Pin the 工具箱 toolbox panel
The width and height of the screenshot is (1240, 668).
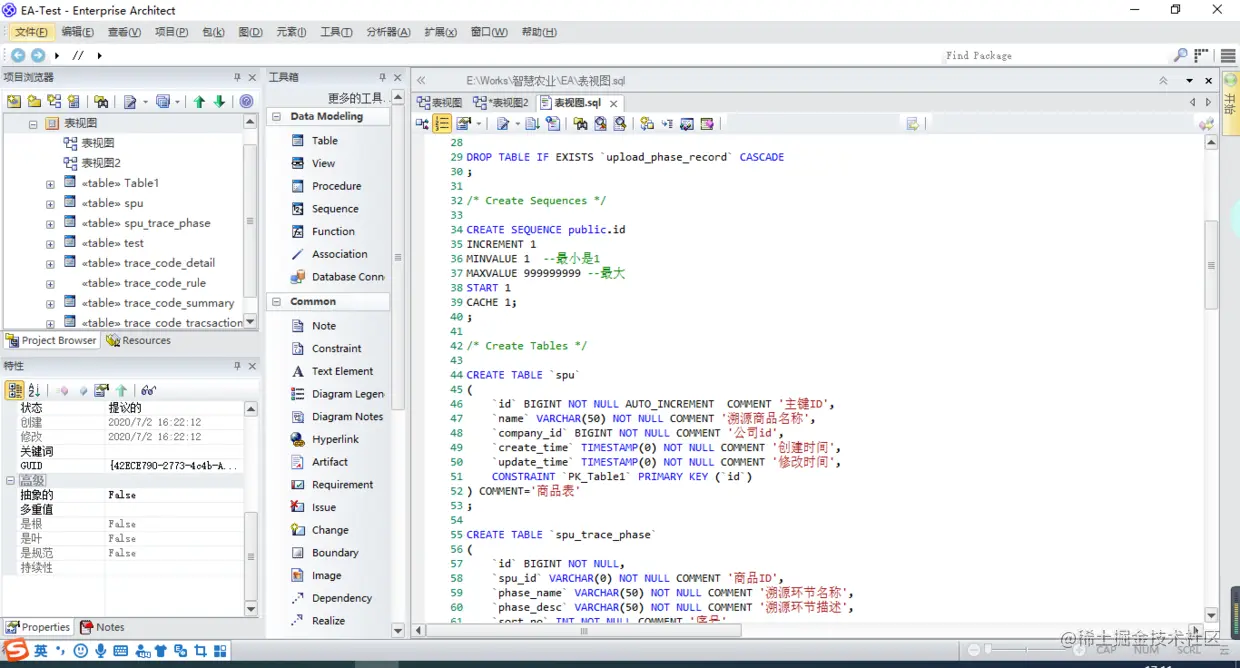coord(382,77)
